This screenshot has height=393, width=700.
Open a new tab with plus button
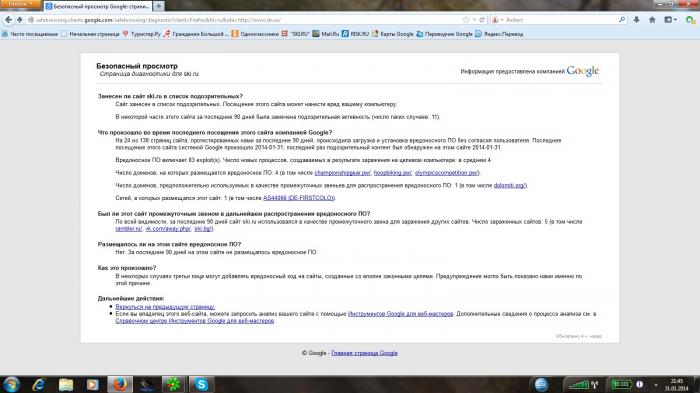pos(158,6)
